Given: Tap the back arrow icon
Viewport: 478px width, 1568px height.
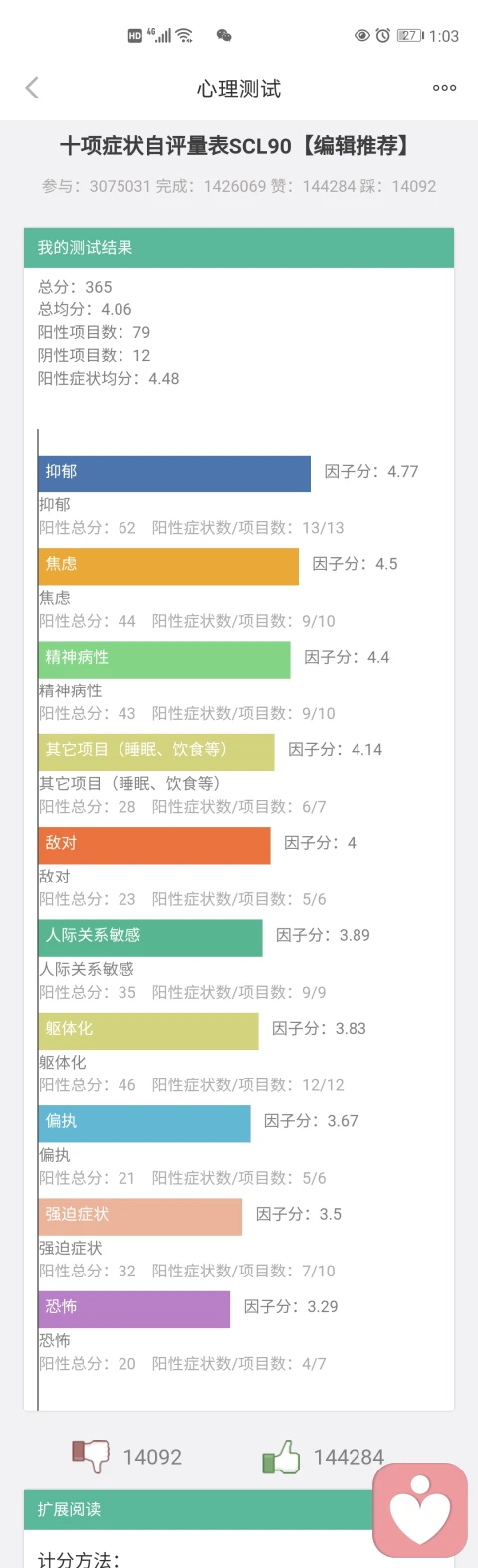Looking at the screenshot, I should tap(32, 88).
